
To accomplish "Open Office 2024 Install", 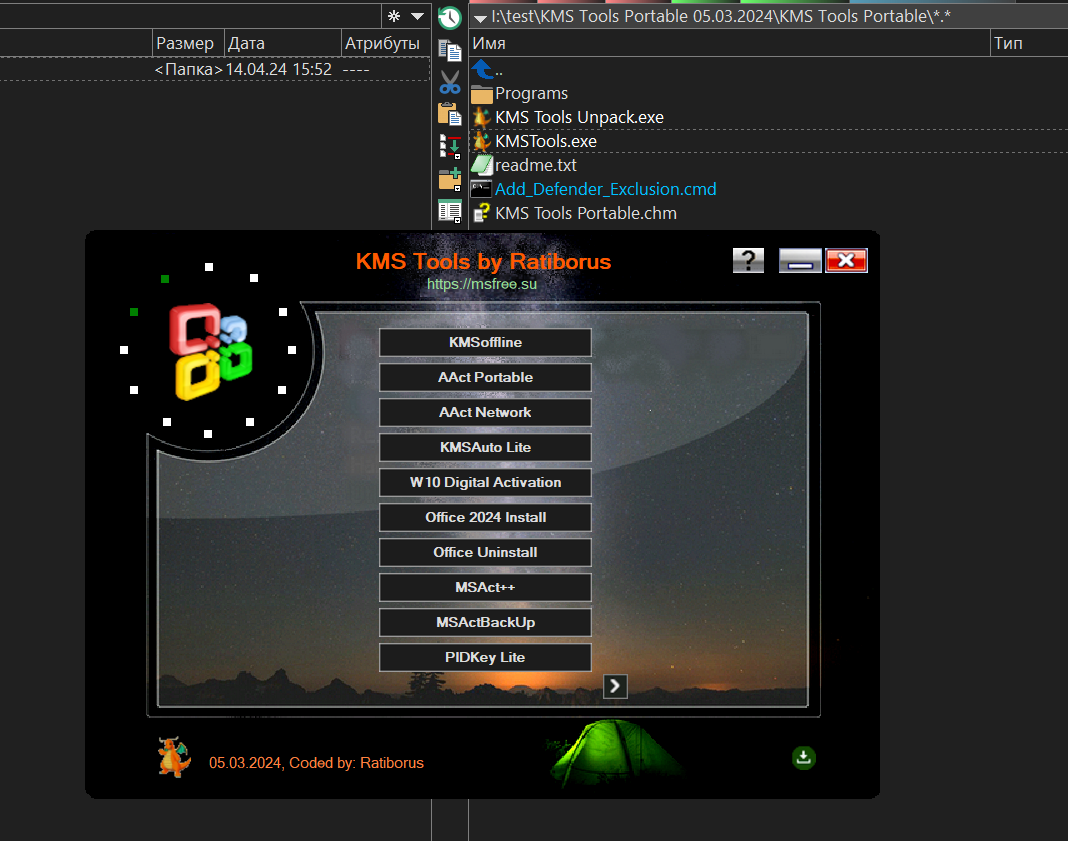I will pyautogui.click(x=485, y=518).
